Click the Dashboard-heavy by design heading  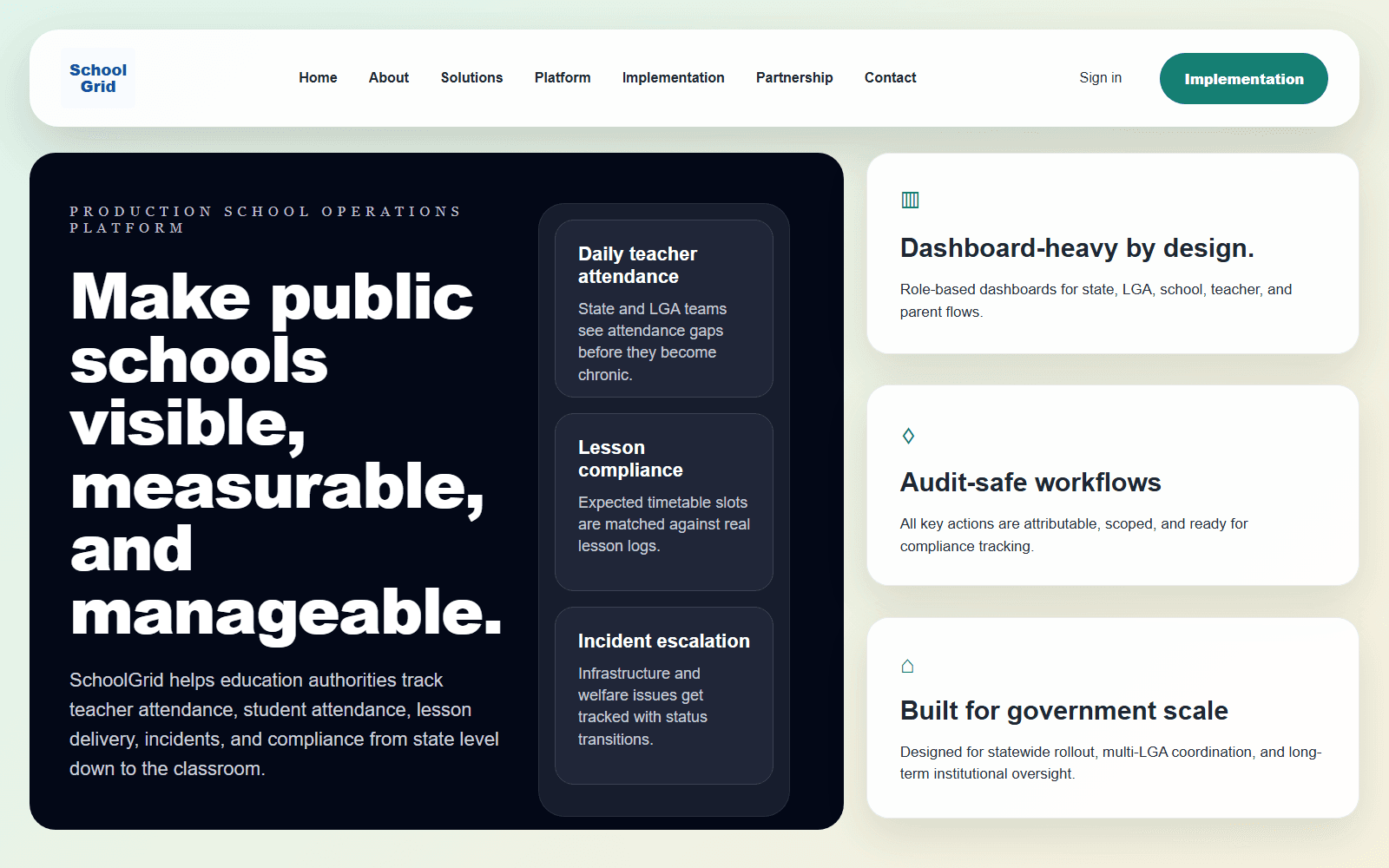pos(1076,248)
